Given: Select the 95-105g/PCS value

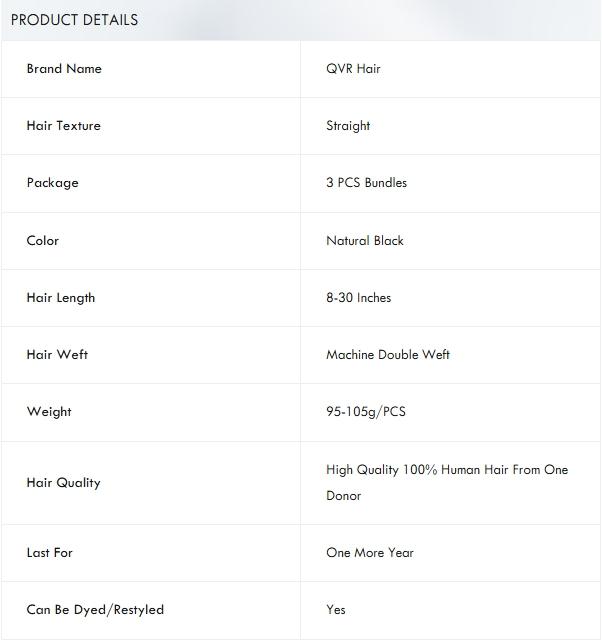Looking at the screenshot, I should click(365, 412).
